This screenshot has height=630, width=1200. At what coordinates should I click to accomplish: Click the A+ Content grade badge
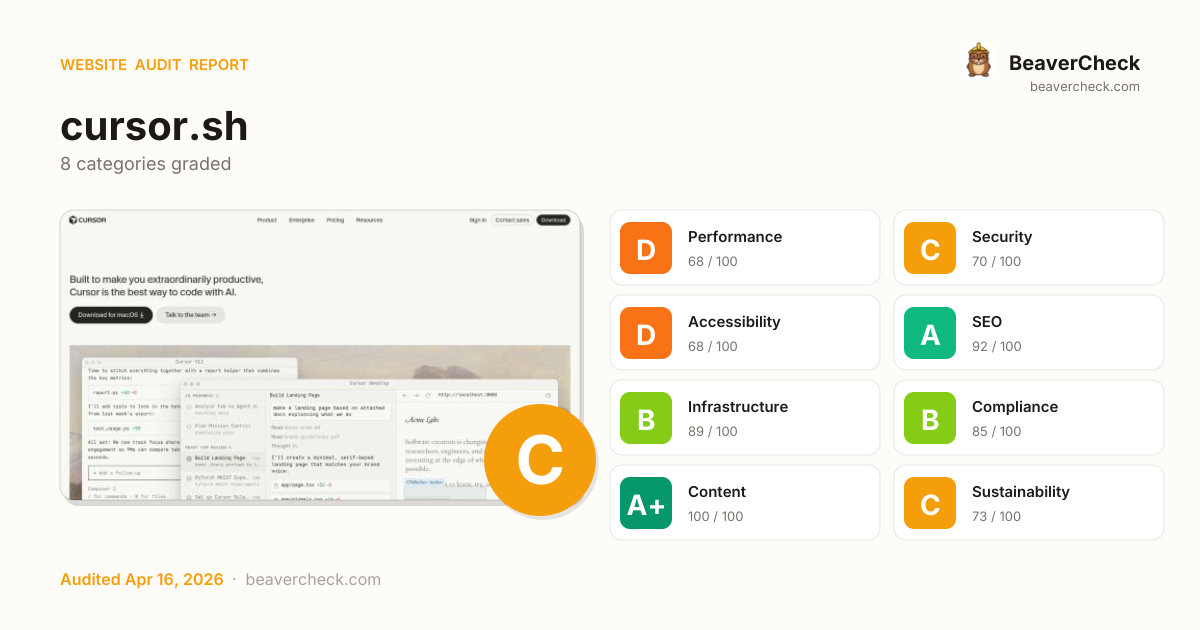tap(646, 503)
